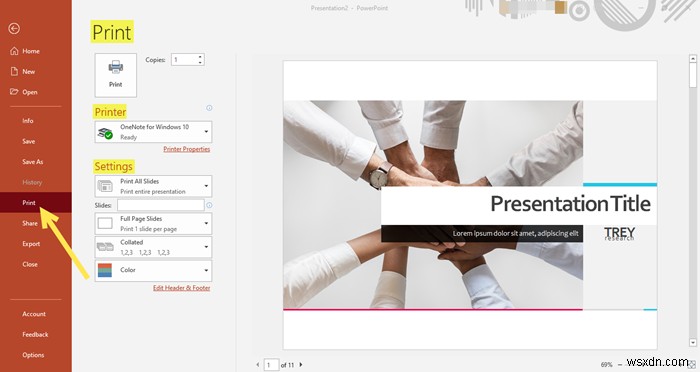Click the preview scrollbar down arrow
The height and width of the screenshot is (372, 700).
tap(693, 343)
